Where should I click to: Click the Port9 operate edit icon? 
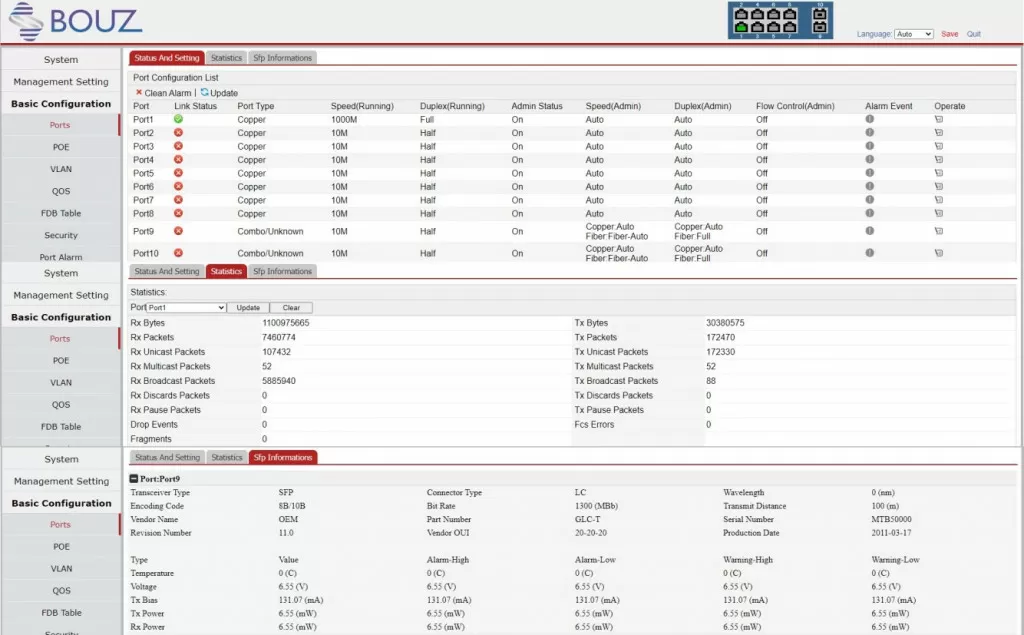[938, 231]
